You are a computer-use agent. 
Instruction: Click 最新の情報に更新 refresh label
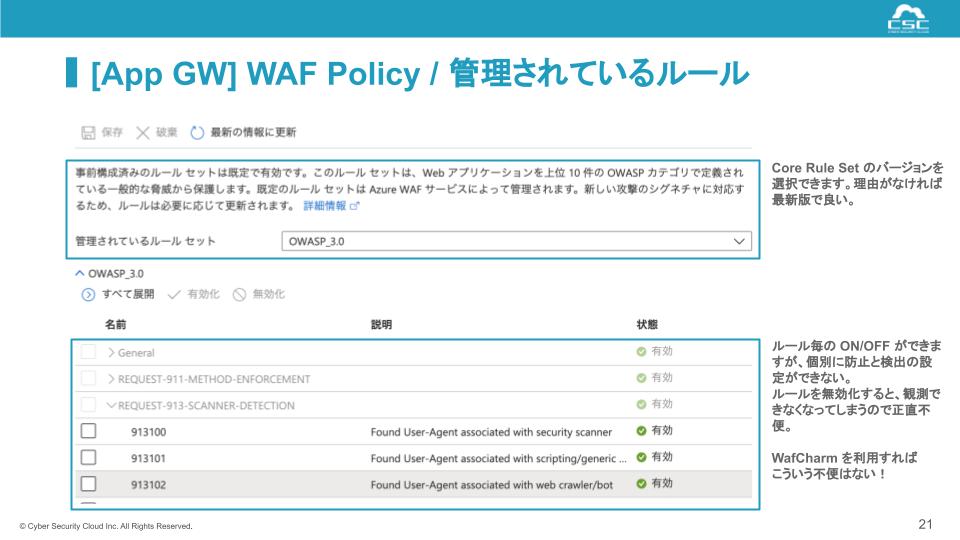click(x=253, y=132)
